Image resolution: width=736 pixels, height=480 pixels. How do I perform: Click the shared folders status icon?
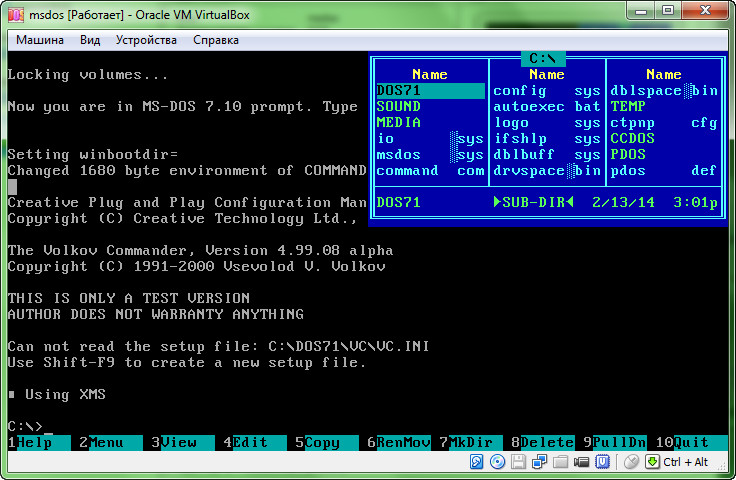click(560, 462)
